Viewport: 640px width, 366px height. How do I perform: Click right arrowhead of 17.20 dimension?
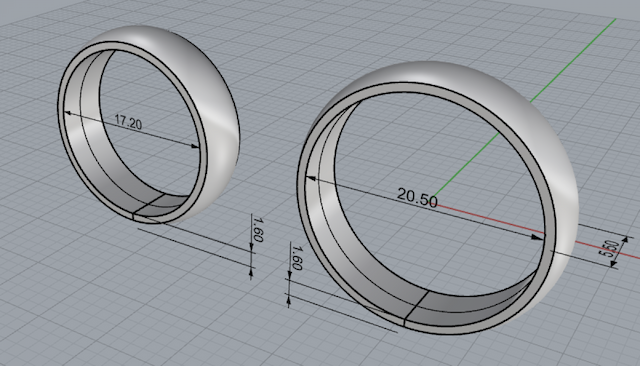(x=196, y=146)
